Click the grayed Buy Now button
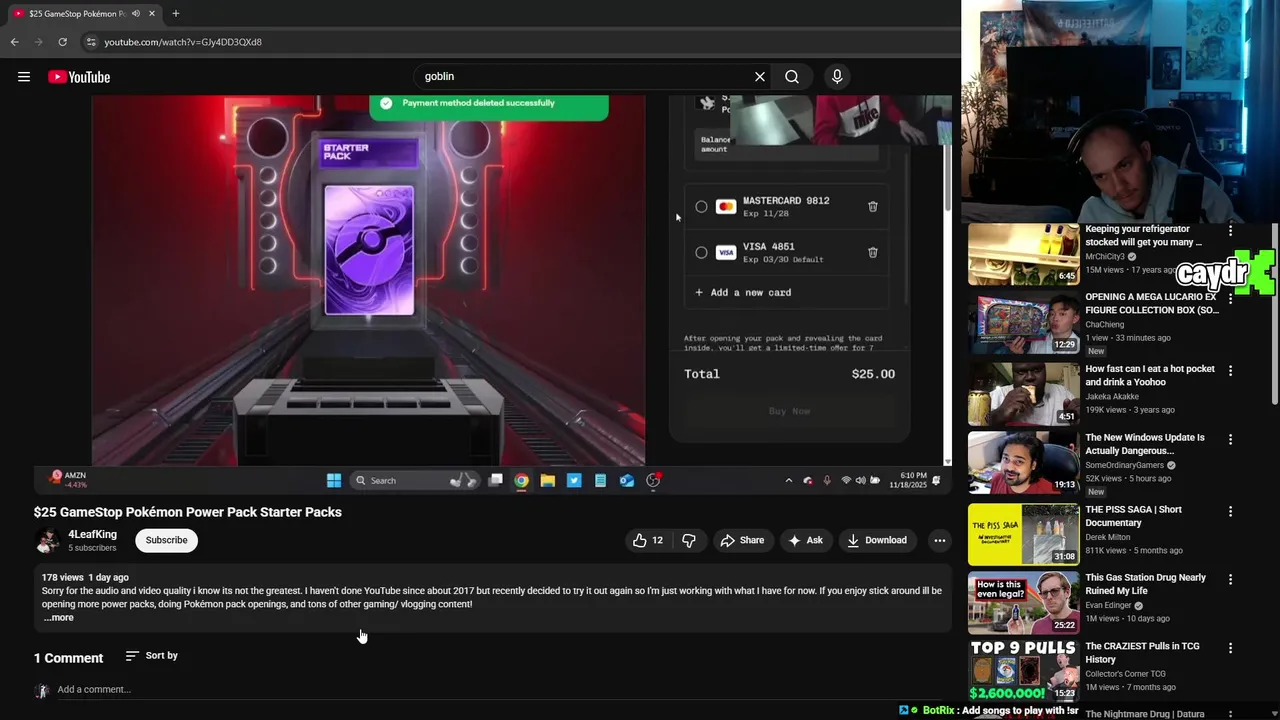This screenshot has height=720, width=1280. (x=789, y=411)
